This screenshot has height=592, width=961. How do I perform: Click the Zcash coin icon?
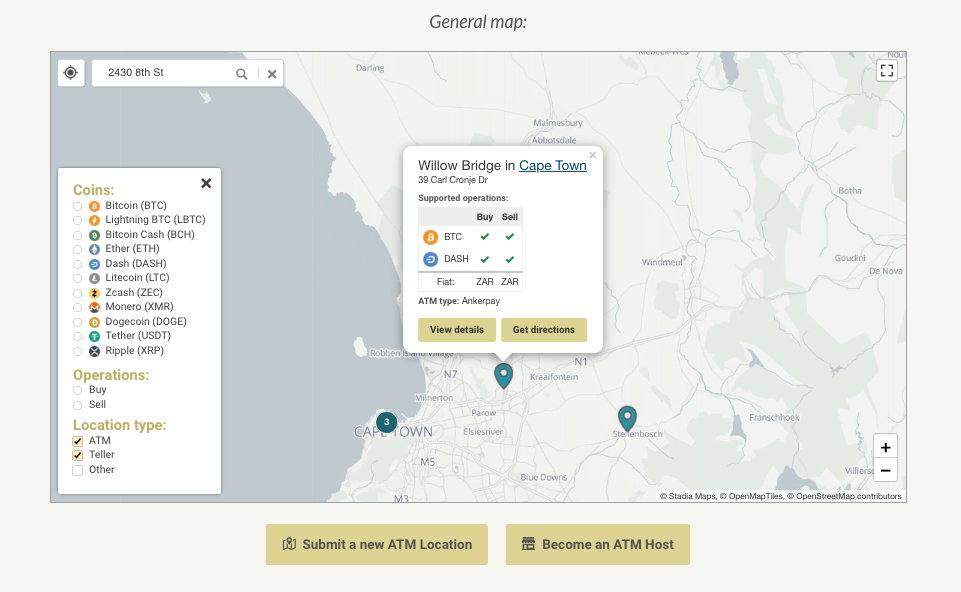94,294
